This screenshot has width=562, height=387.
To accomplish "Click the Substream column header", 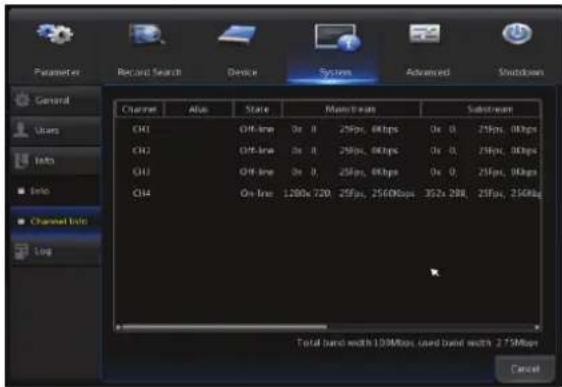I will (x=481, y=109).
